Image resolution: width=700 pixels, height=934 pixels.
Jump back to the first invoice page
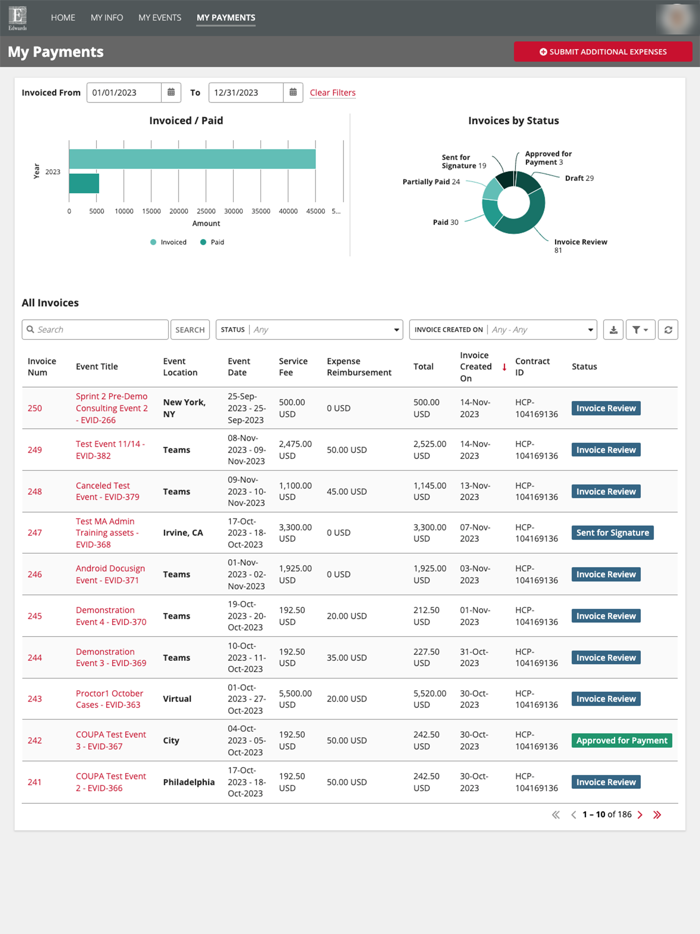point(555,815)
